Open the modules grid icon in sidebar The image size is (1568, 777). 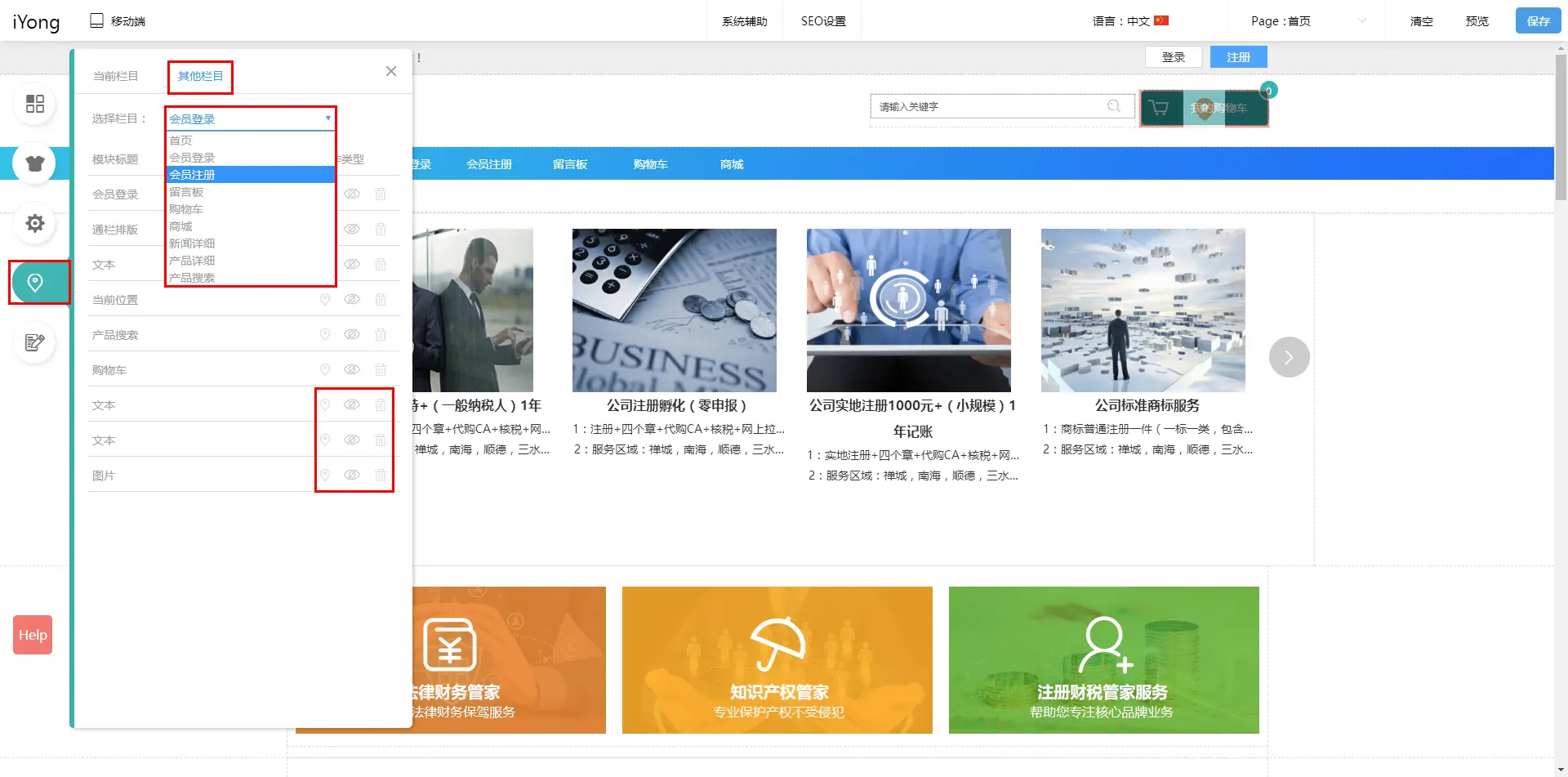click(x=35, y=104)
